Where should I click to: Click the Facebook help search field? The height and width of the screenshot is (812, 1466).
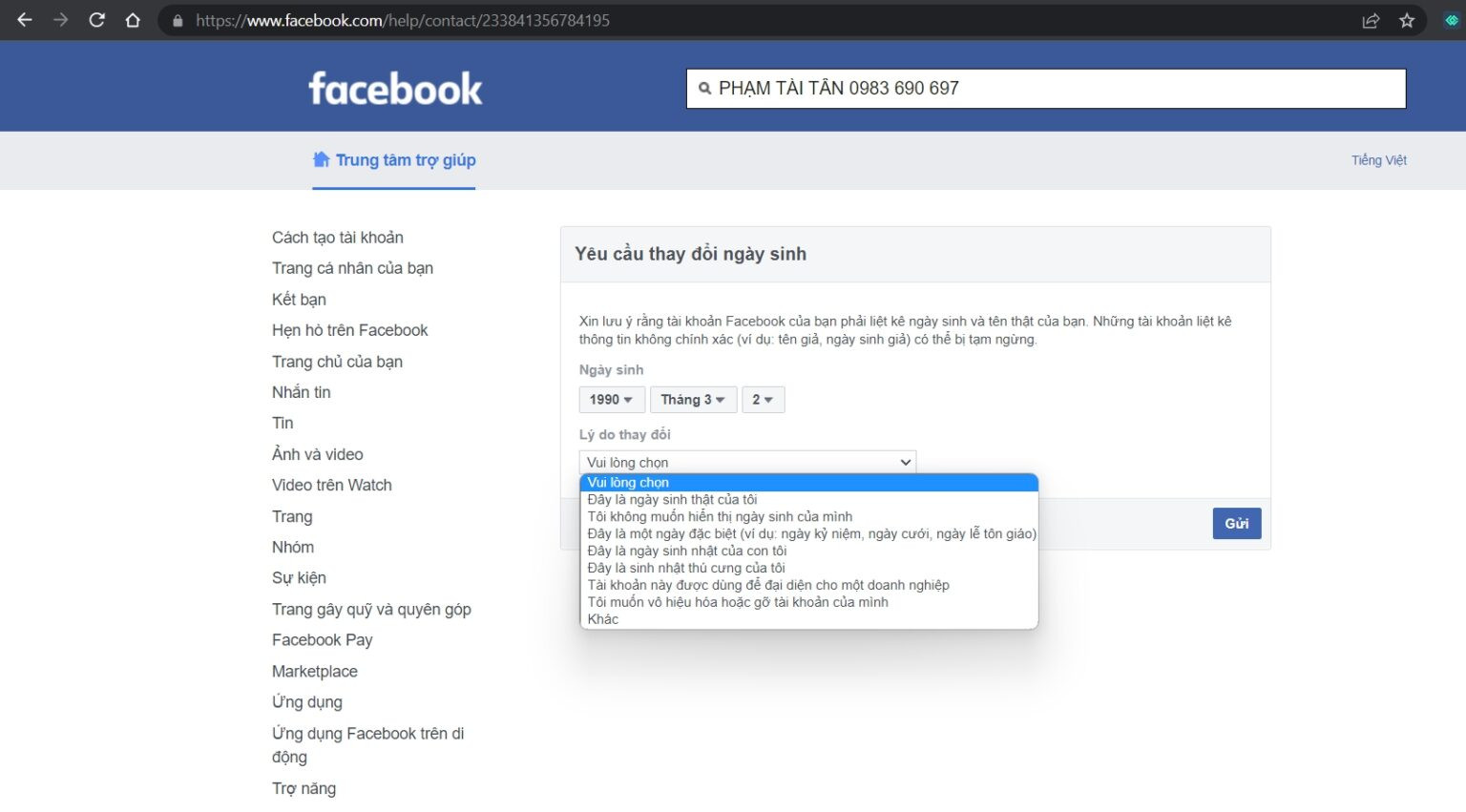tap(1046, 89)
